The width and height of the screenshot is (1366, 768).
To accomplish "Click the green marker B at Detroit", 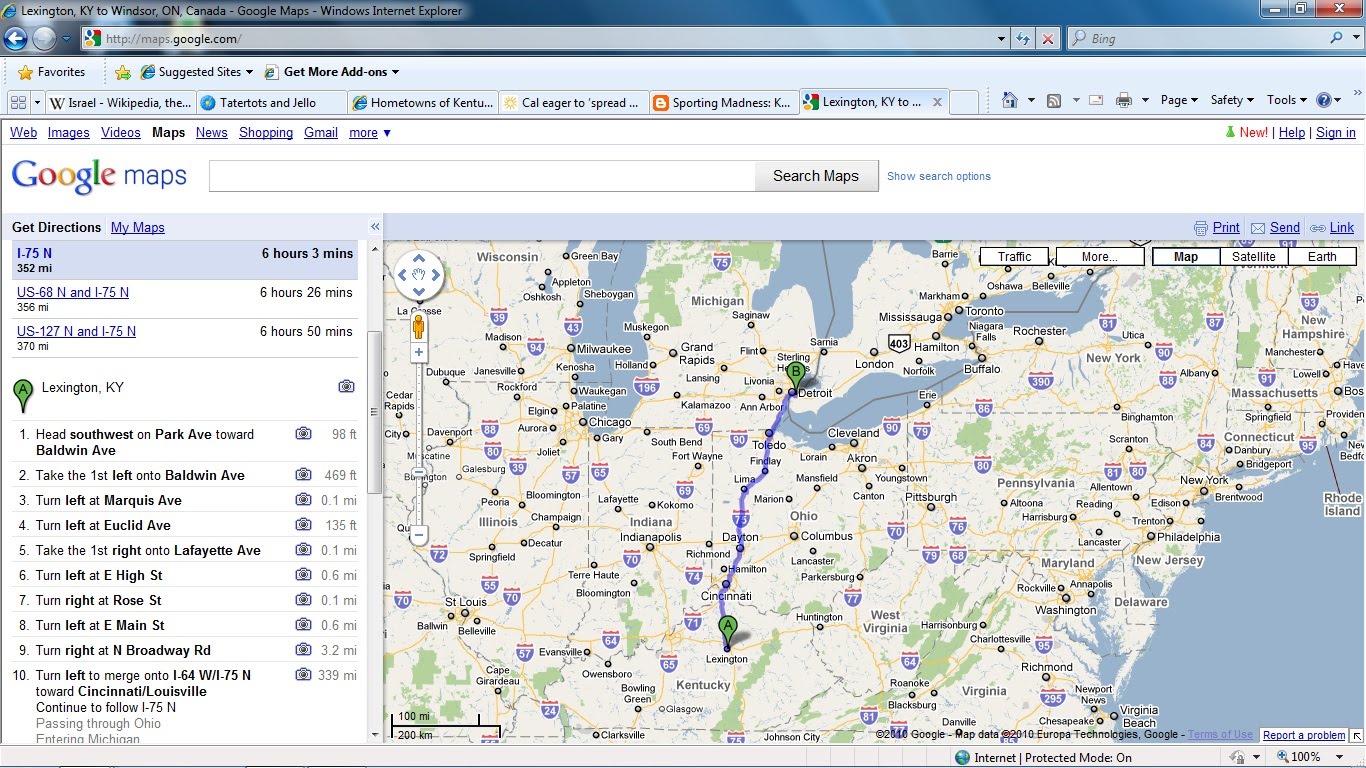I will pos(796,377).
